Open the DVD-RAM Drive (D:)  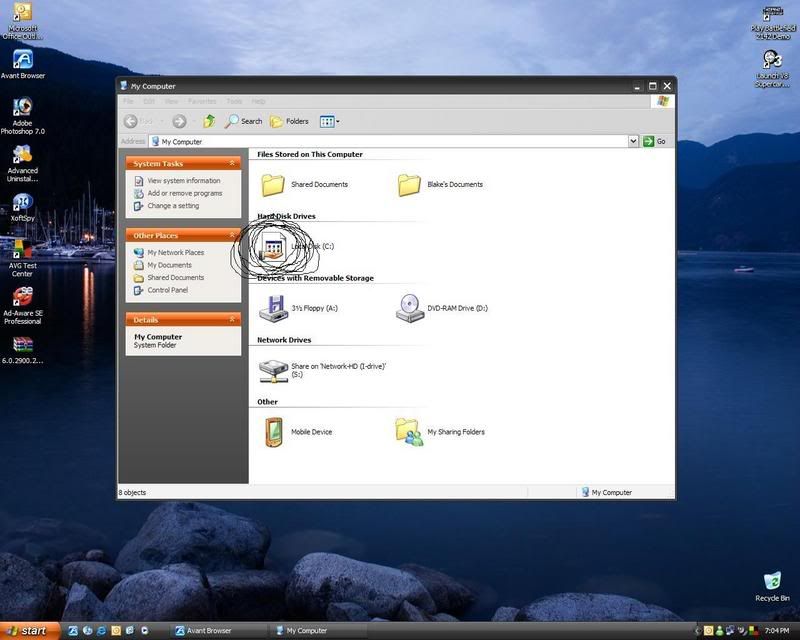[409, 308]
